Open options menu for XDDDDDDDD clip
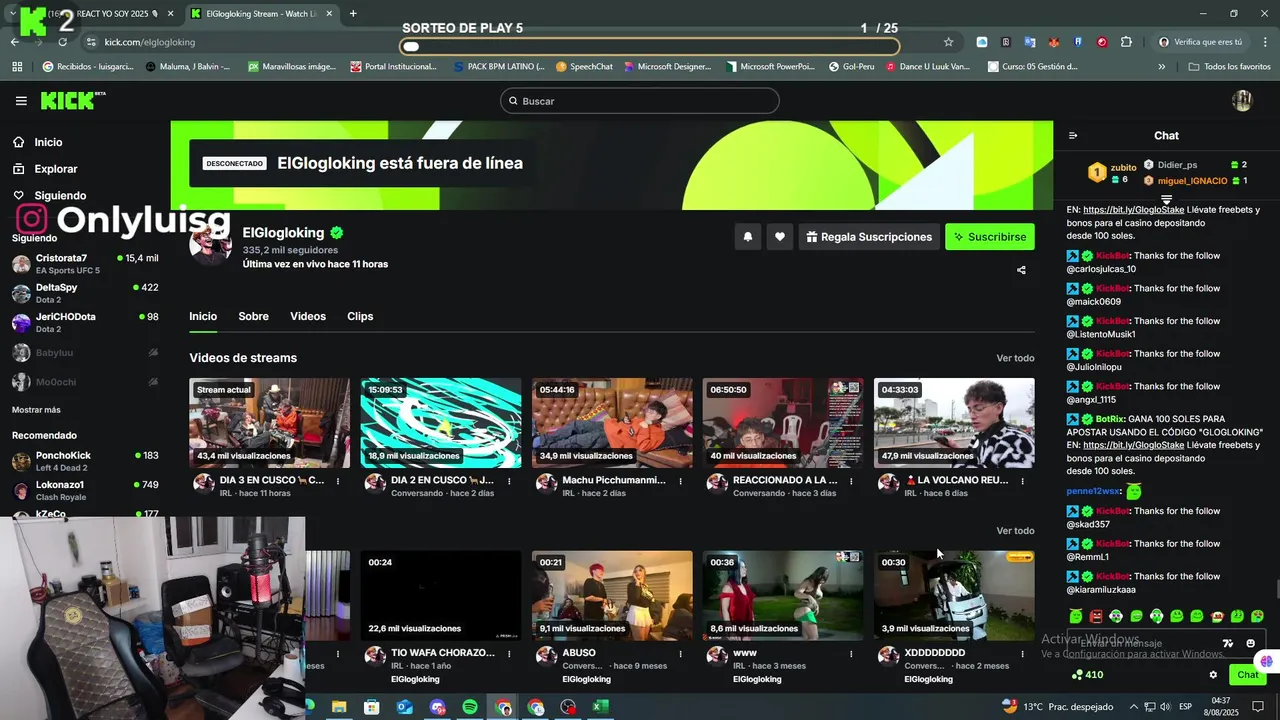Screen dimensions: 1280x720 (x=1022, y=654)
